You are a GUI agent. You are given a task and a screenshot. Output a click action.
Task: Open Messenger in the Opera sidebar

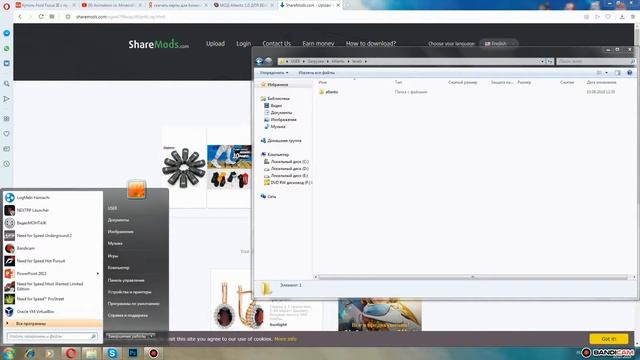point(7,33)
